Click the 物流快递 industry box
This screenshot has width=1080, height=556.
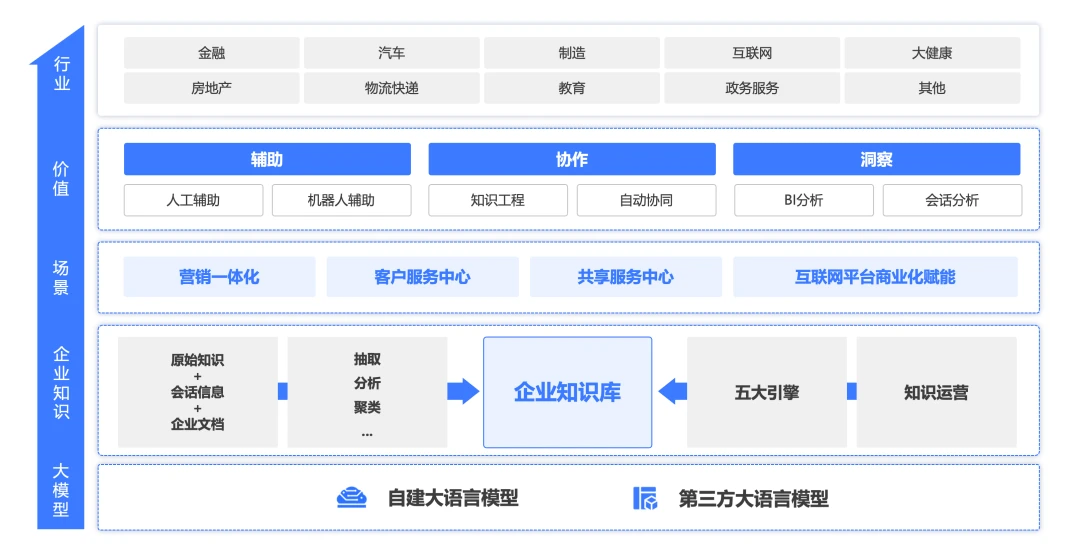coord(391,88)
